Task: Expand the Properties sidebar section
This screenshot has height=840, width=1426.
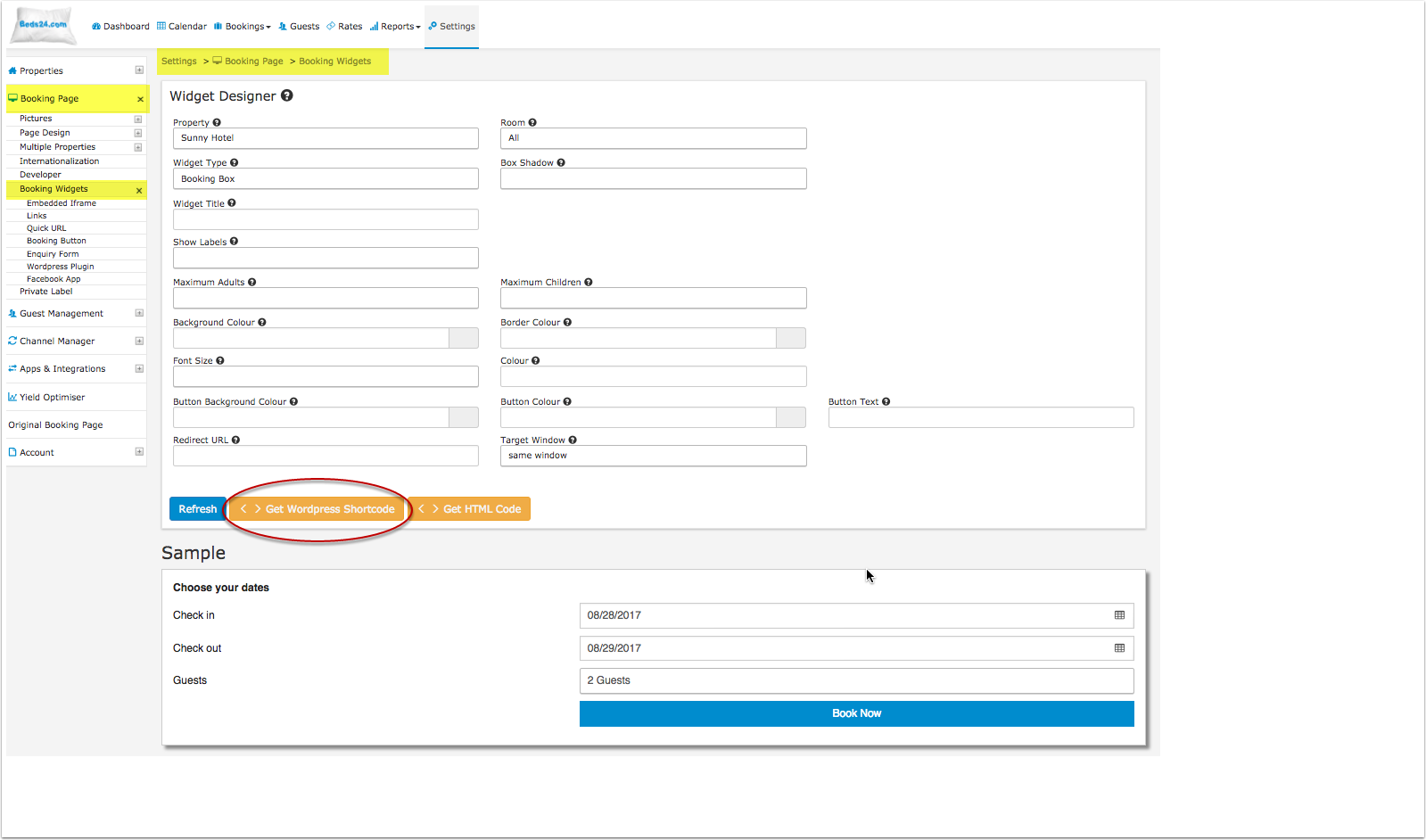Action: tap(139, 70)
